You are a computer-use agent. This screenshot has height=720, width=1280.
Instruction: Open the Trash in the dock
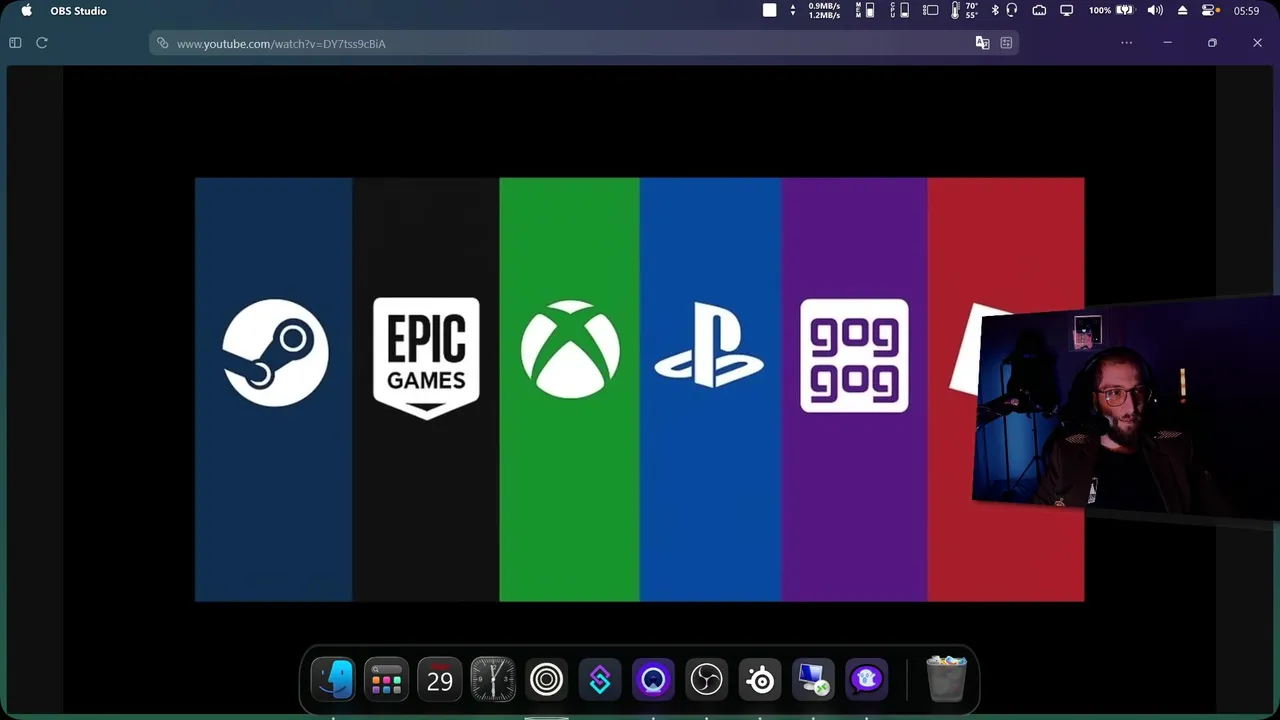pos(946,680)
